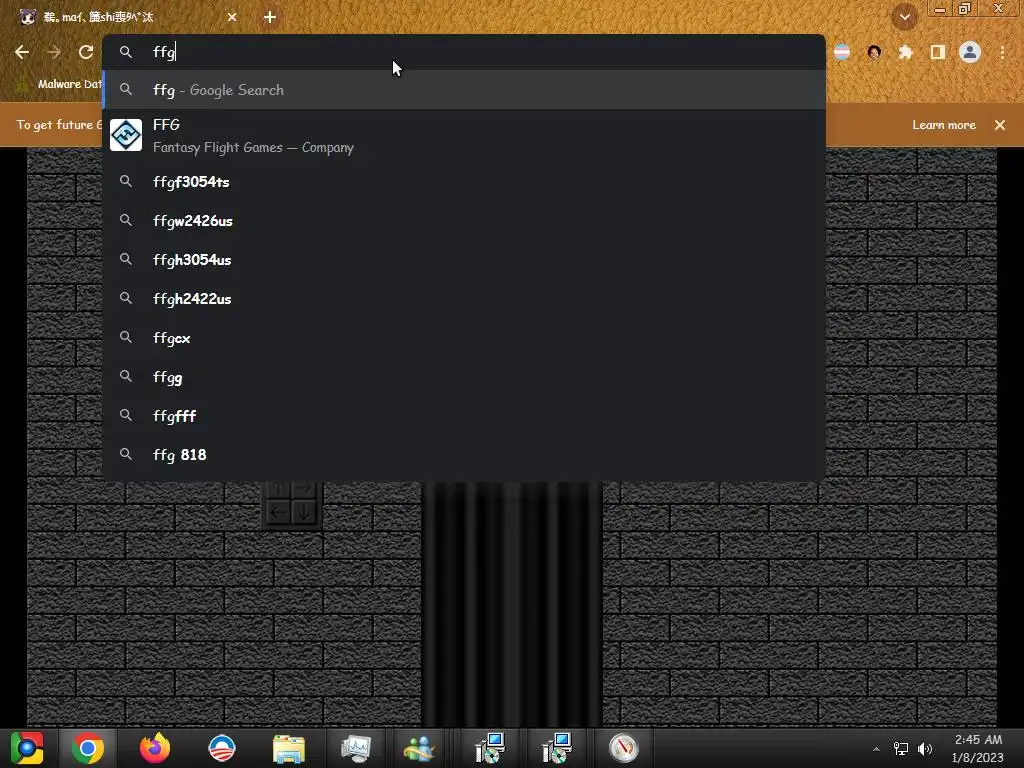The width and height of the screenshot is (1024, 768).
Task: Click the Fantasy Flight Games logo icon
Action: 126,135
